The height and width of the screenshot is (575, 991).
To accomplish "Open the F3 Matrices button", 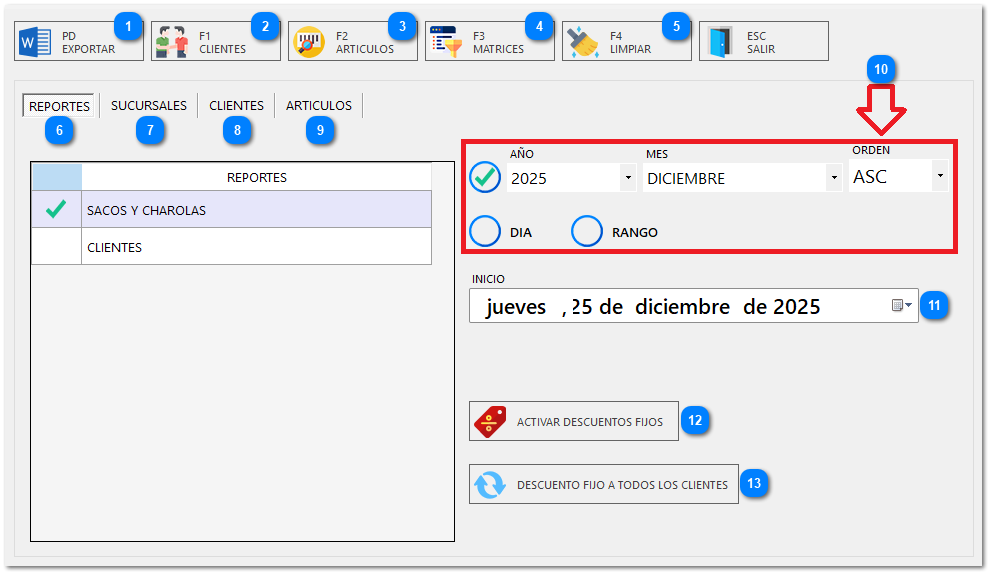I will [x=490, y=41].
